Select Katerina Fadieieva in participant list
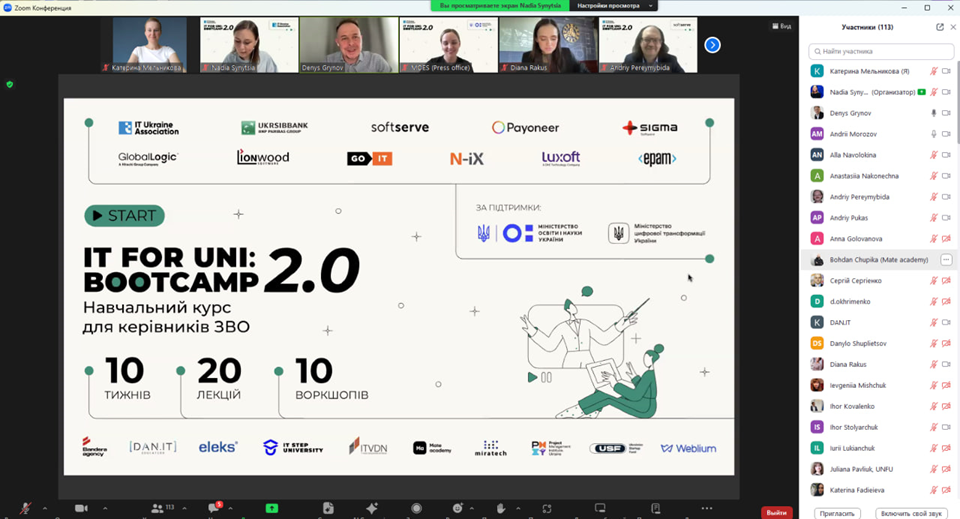 (x=879, y=490)
